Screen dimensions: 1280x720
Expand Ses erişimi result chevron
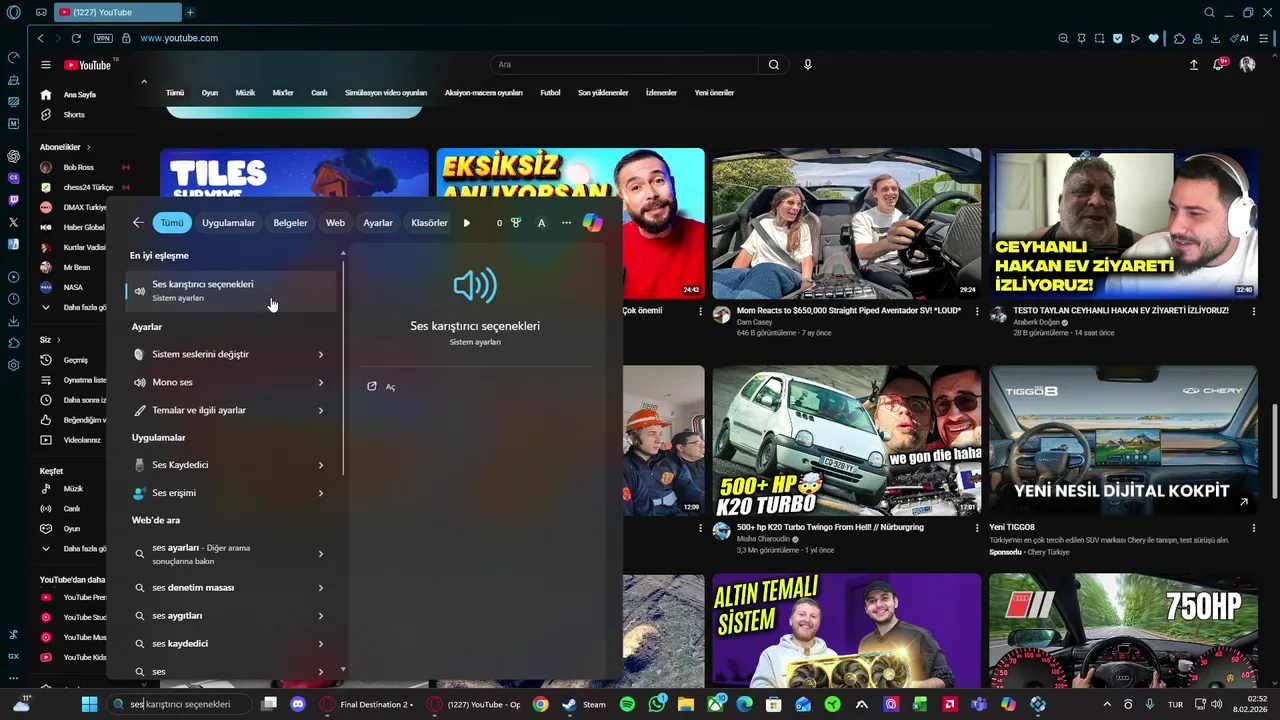pyautogui.click(x=321, y=493)
